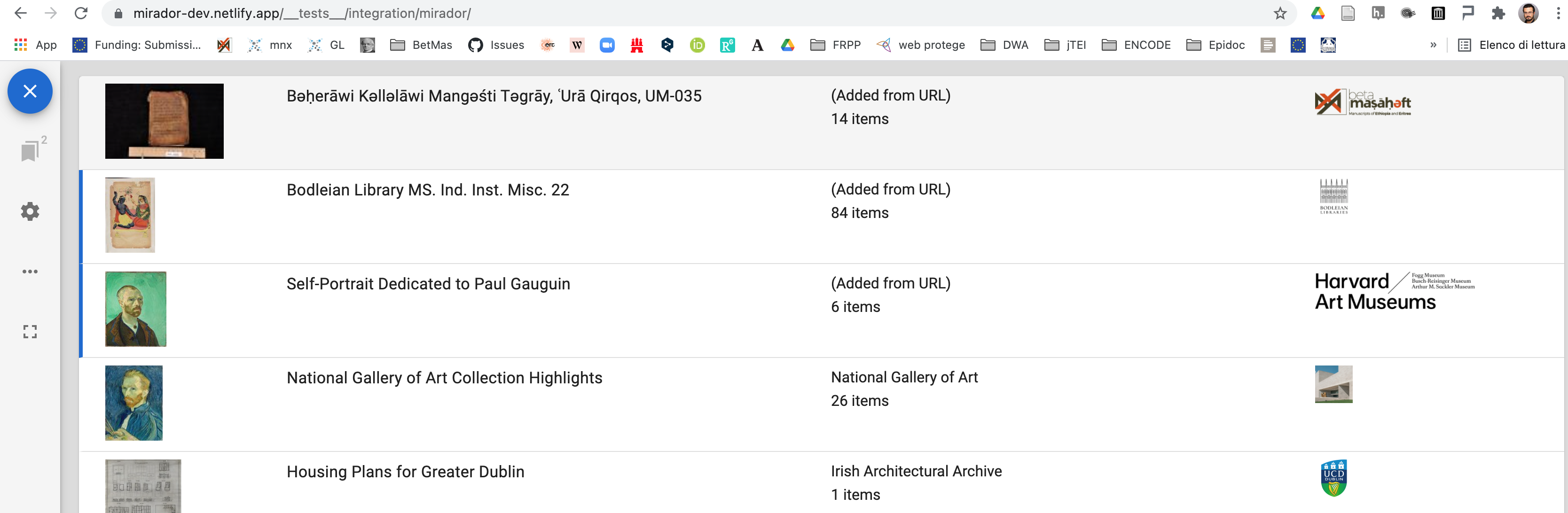This screenshot has width=1568, height=513.
Task: Click the National Gallery building logo
Action: pyautogui.click(x=1333, y=384)
